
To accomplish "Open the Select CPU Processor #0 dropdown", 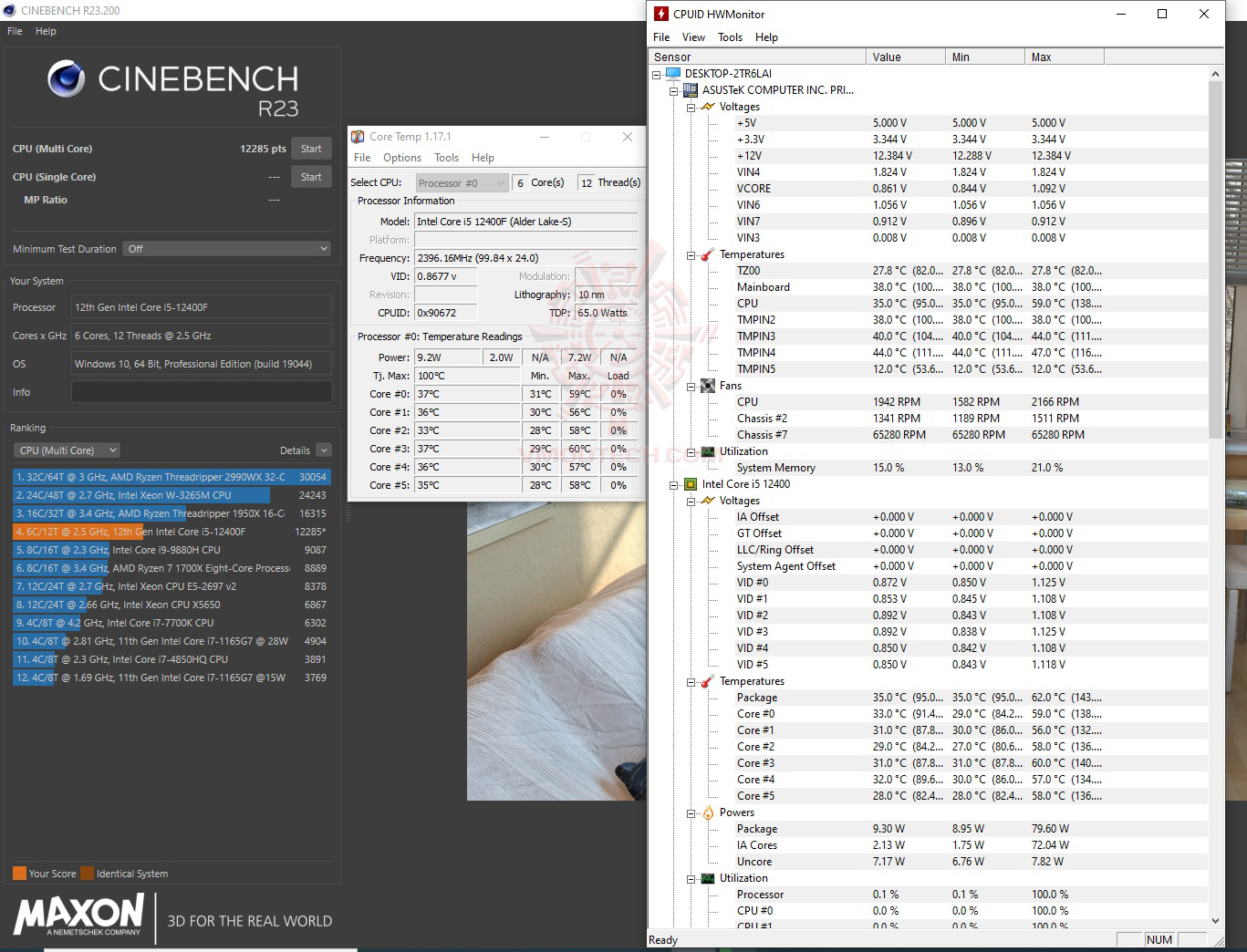I will 462,183.
